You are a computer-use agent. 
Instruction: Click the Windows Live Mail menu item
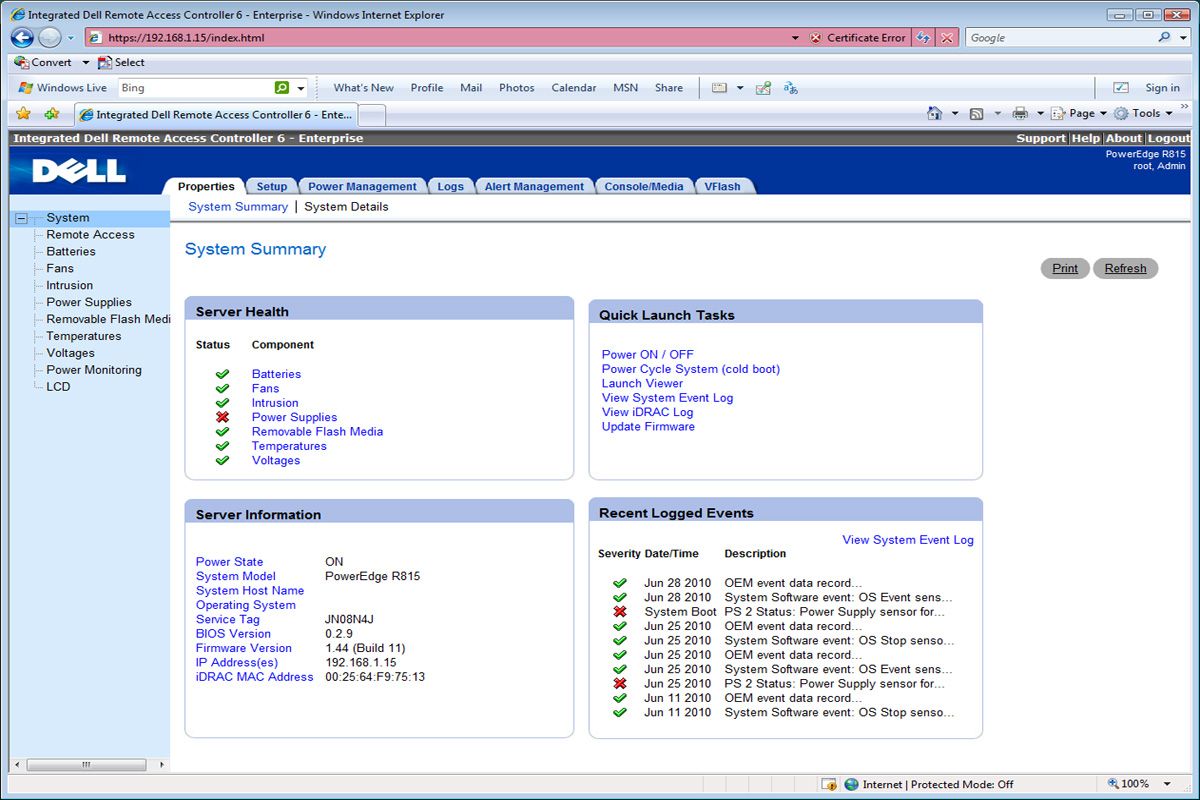[x=471, y=88]
